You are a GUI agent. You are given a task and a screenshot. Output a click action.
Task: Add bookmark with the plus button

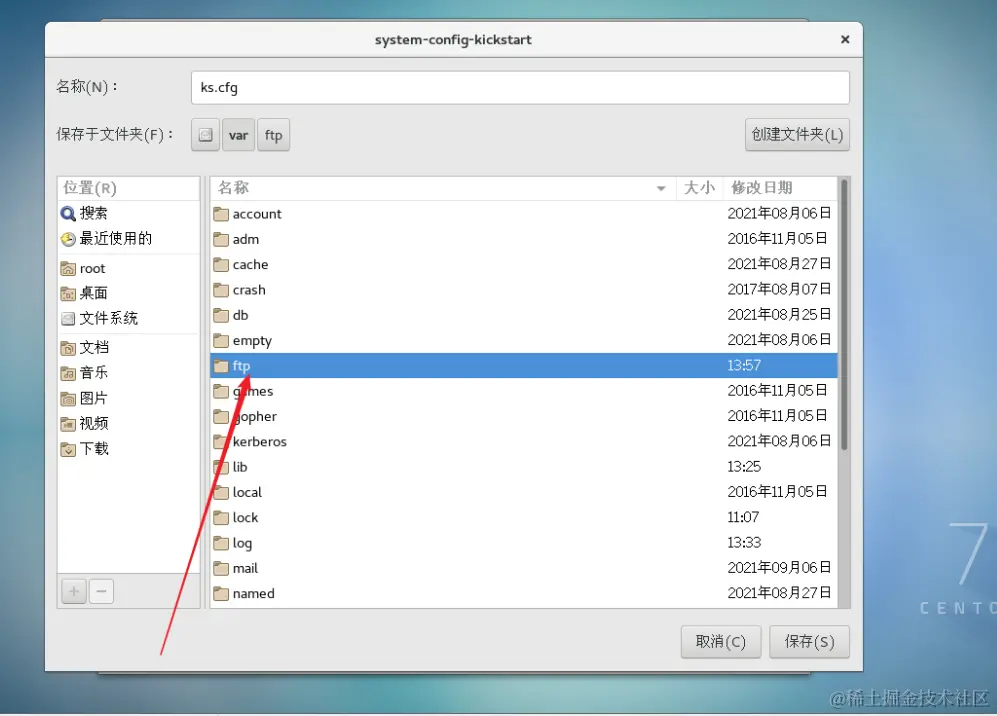click(x=74, y=591)
